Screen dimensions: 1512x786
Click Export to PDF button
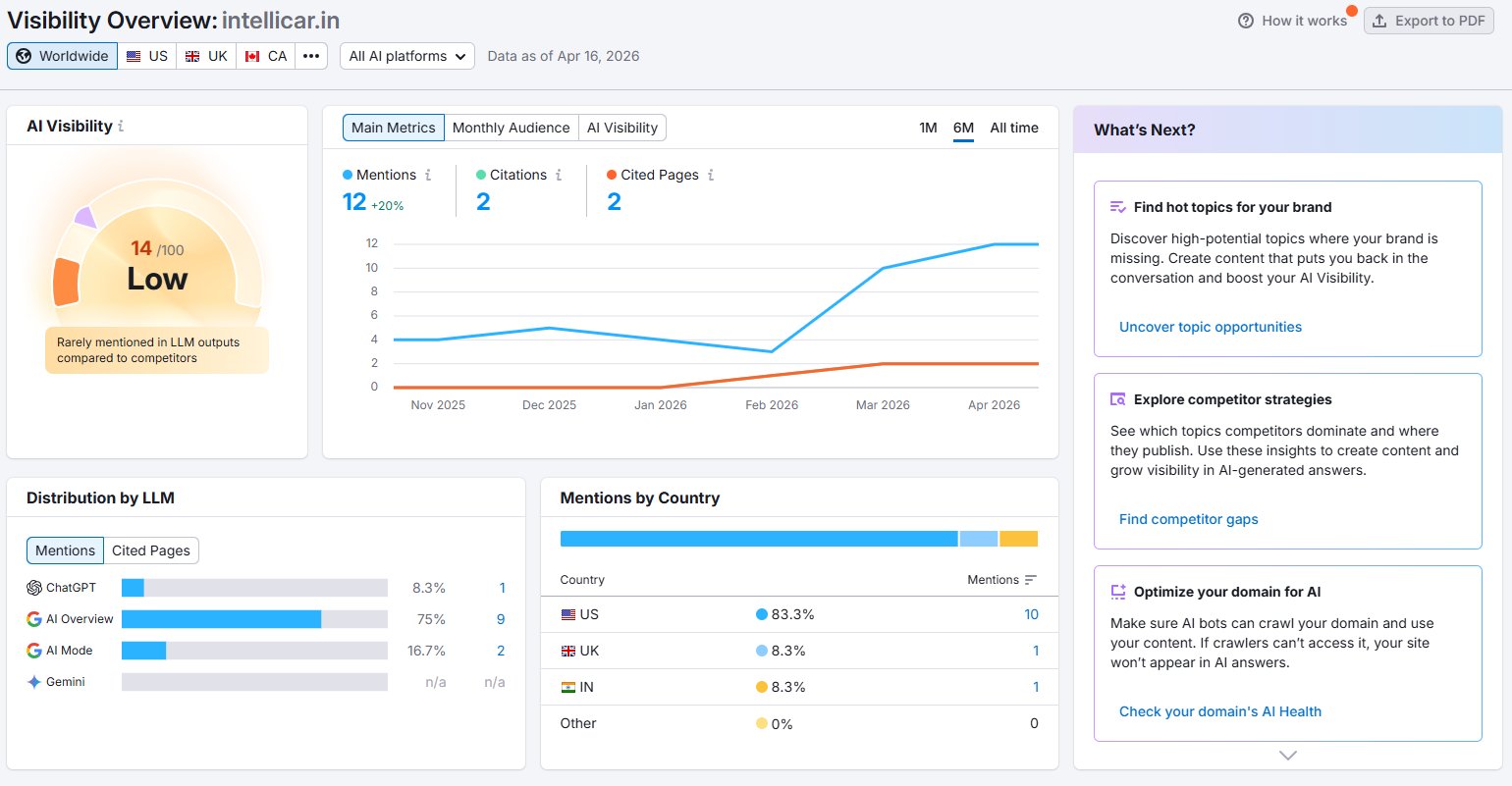tap(1429, 21)
